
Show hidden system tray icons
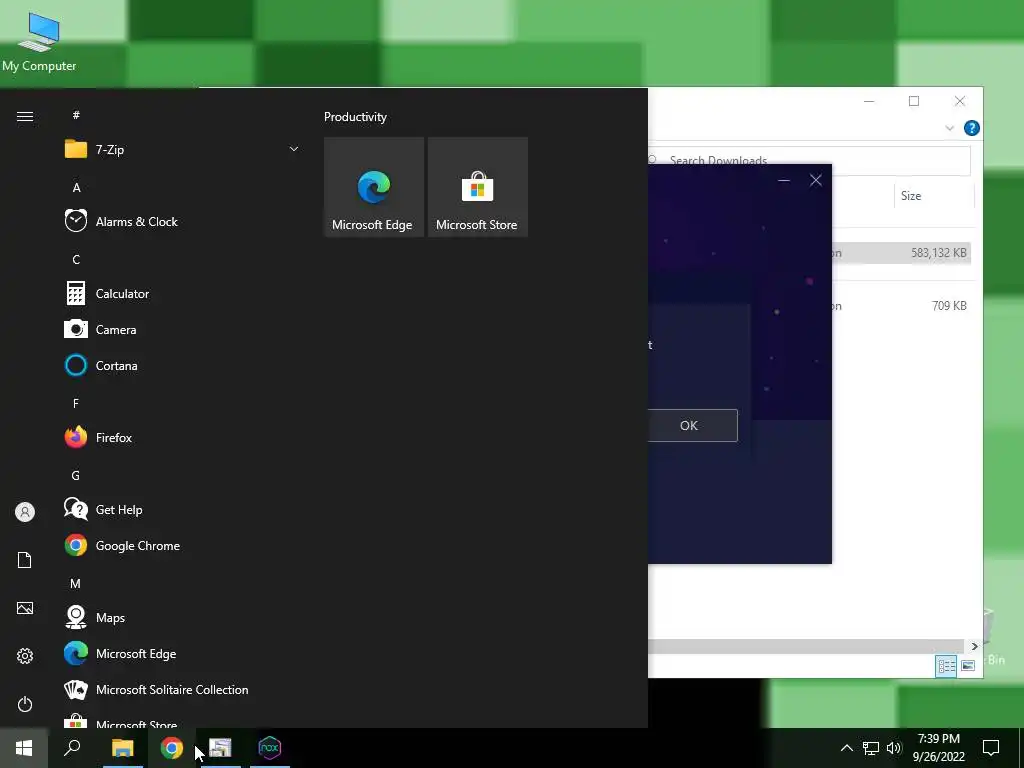846,748
